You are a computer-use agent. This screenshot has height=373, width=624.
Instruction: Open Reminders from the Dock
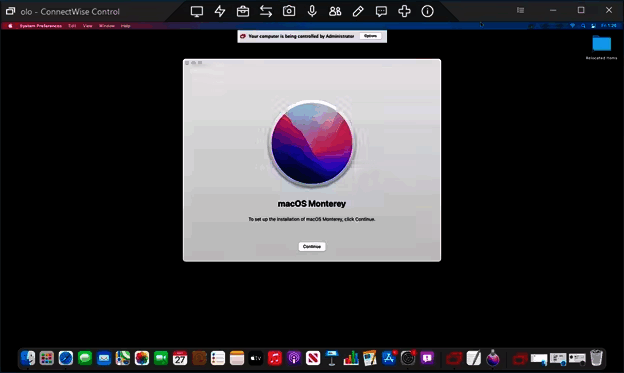click(218, 358)
